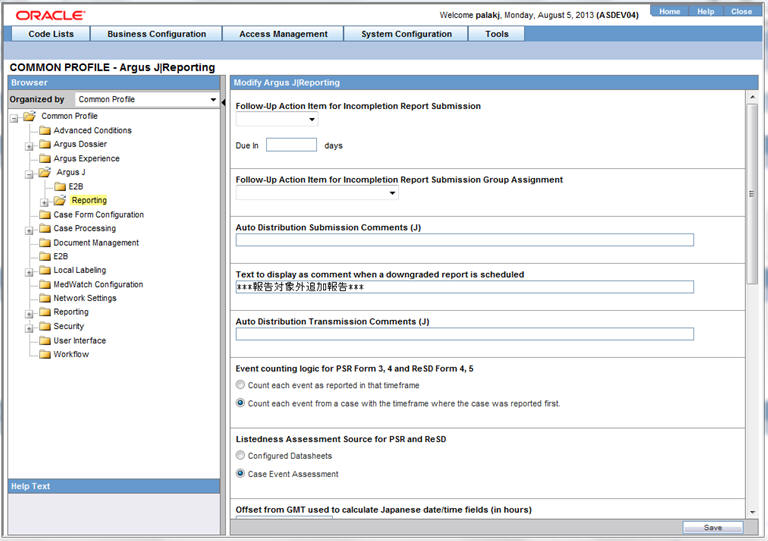The height and width of the screenshot is (541, 768).
Task: Click the Close button in the header
Action: click(741, 11)
